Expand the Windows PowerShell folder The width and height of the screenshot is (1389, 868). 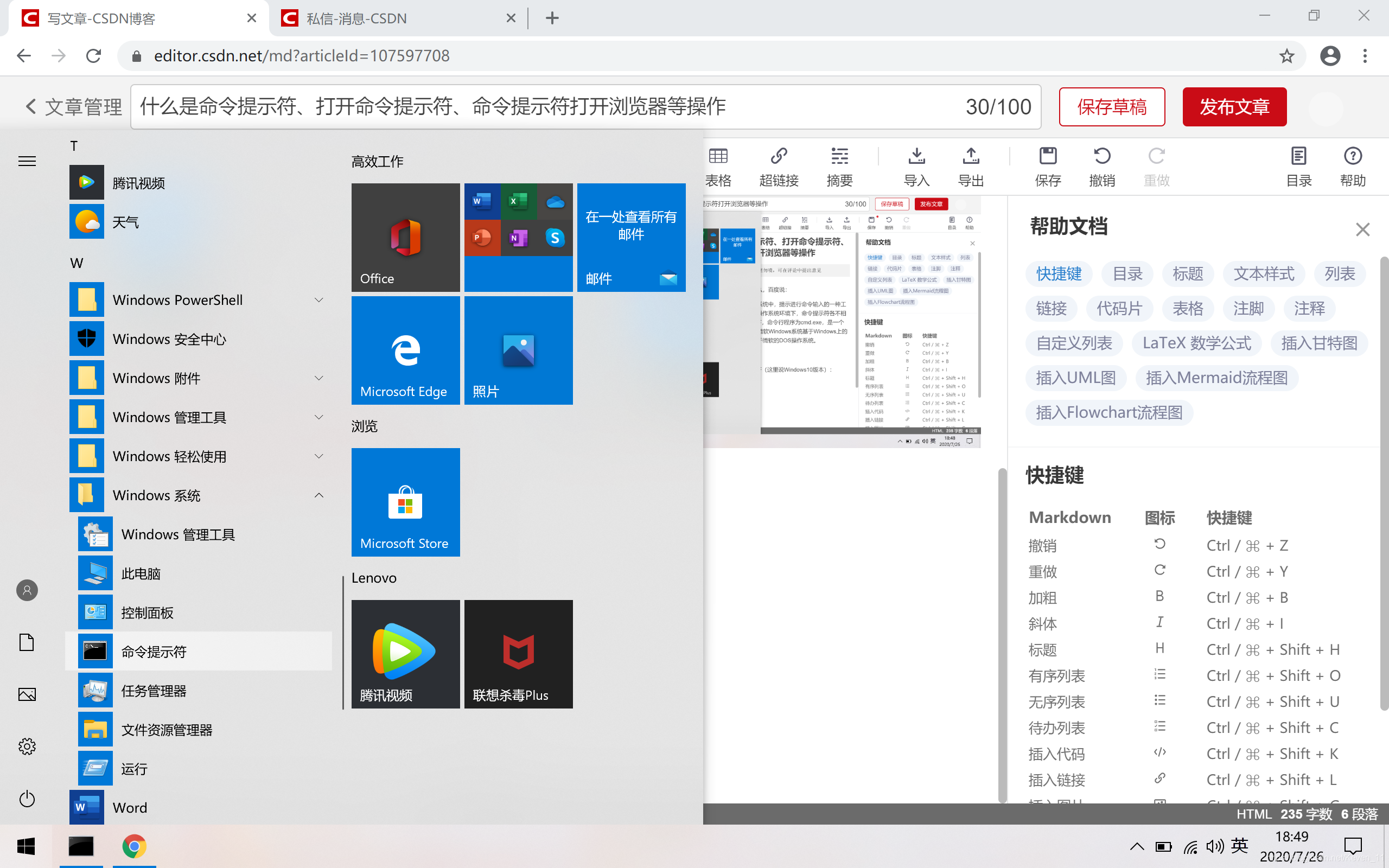tap(318, 299)
